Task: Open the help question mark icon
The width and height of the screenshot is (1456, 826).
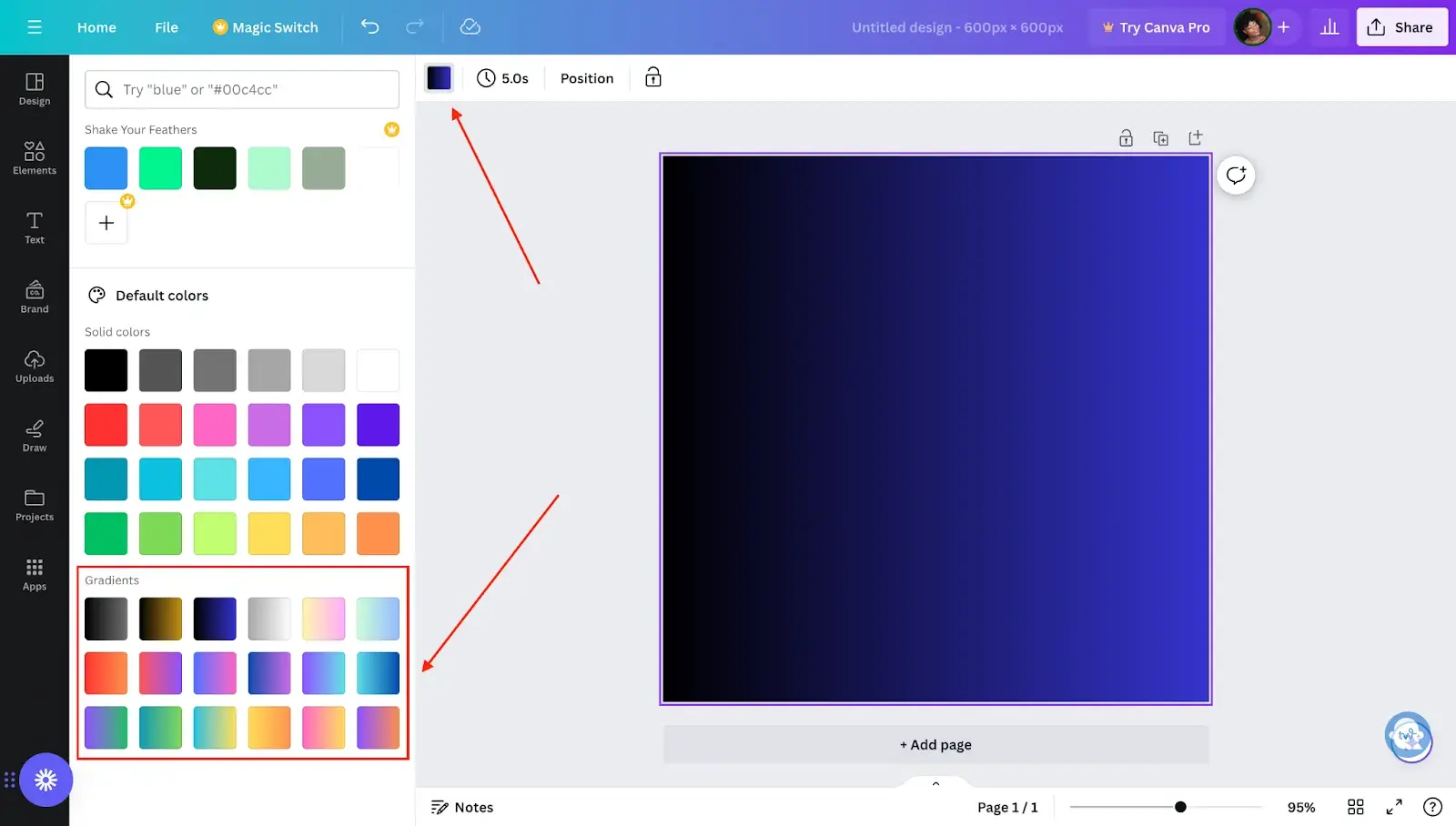Action: [1432, 807]
